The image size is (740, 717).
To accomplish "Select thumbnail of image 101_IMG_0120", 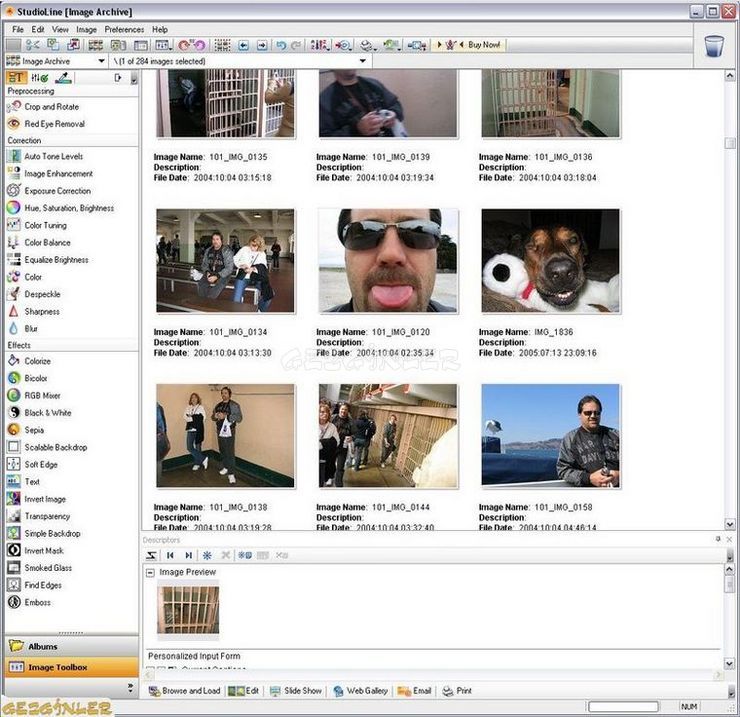I will [x=388, y=261].
